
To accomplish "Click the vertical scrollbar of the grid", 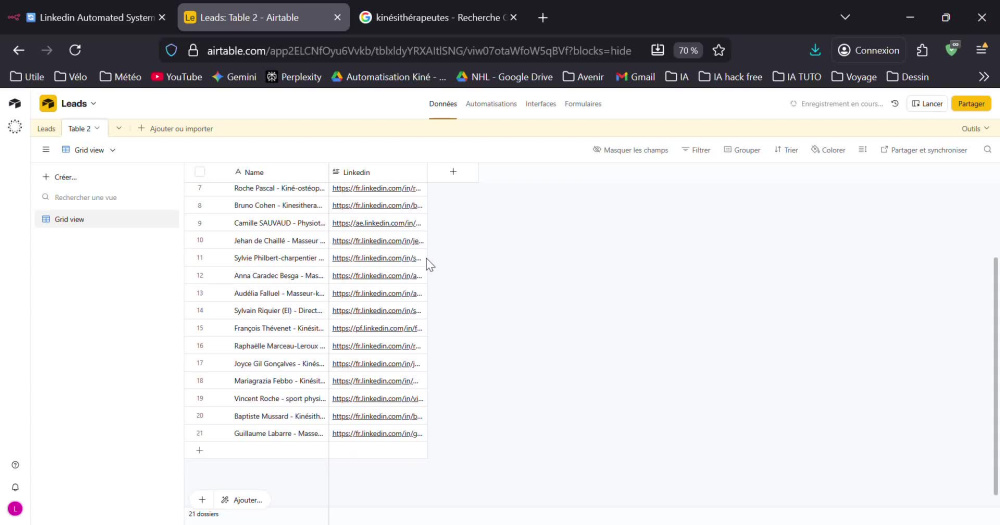I will click(x=996, y=376).
